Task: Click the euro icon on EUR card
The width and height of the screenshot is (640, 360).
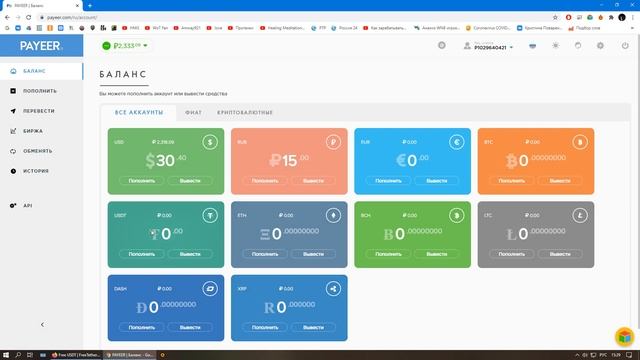Action: click(456, 142)
